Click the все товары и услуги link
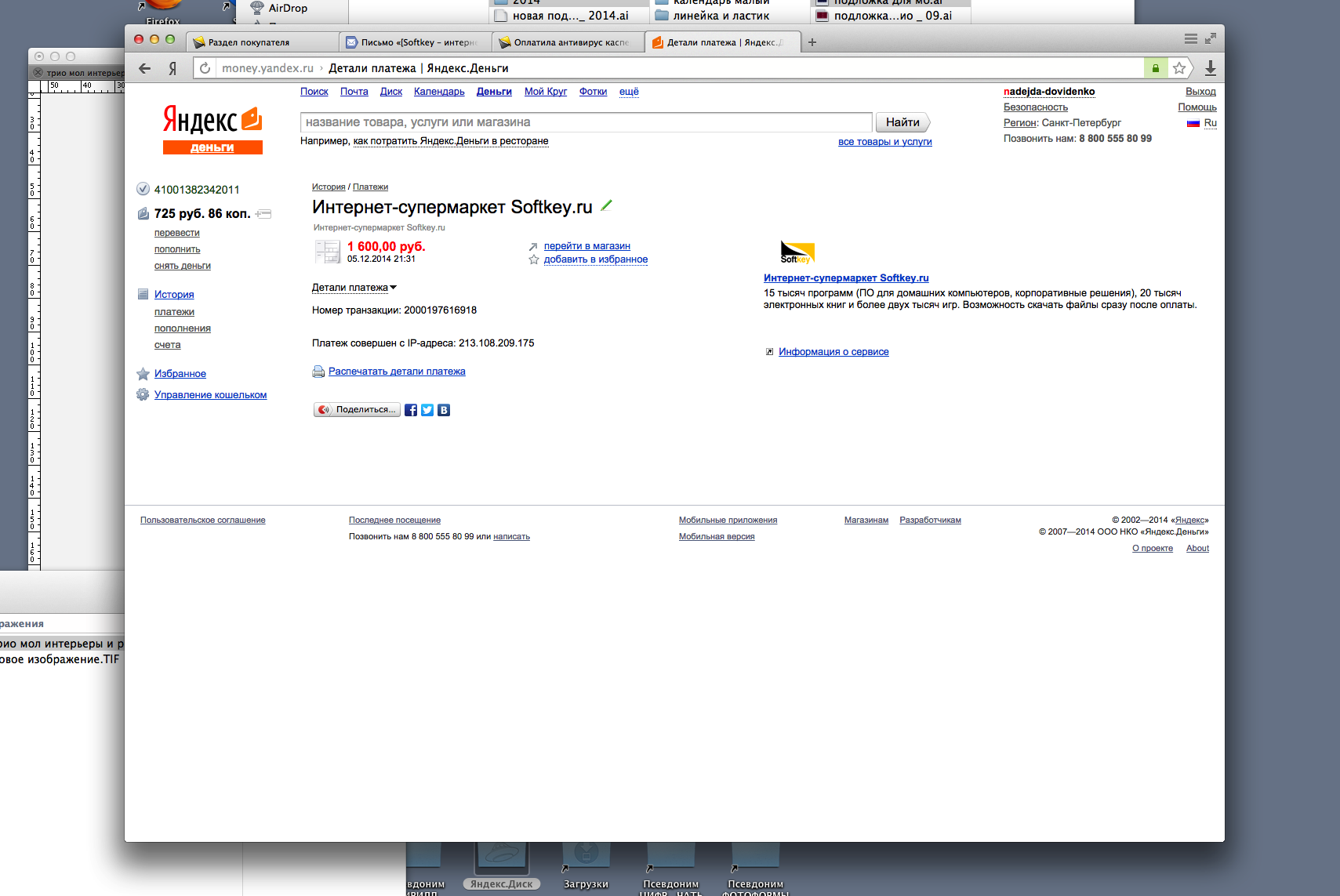The height and width of the screenshot is (896, 1340). point(885,142)
